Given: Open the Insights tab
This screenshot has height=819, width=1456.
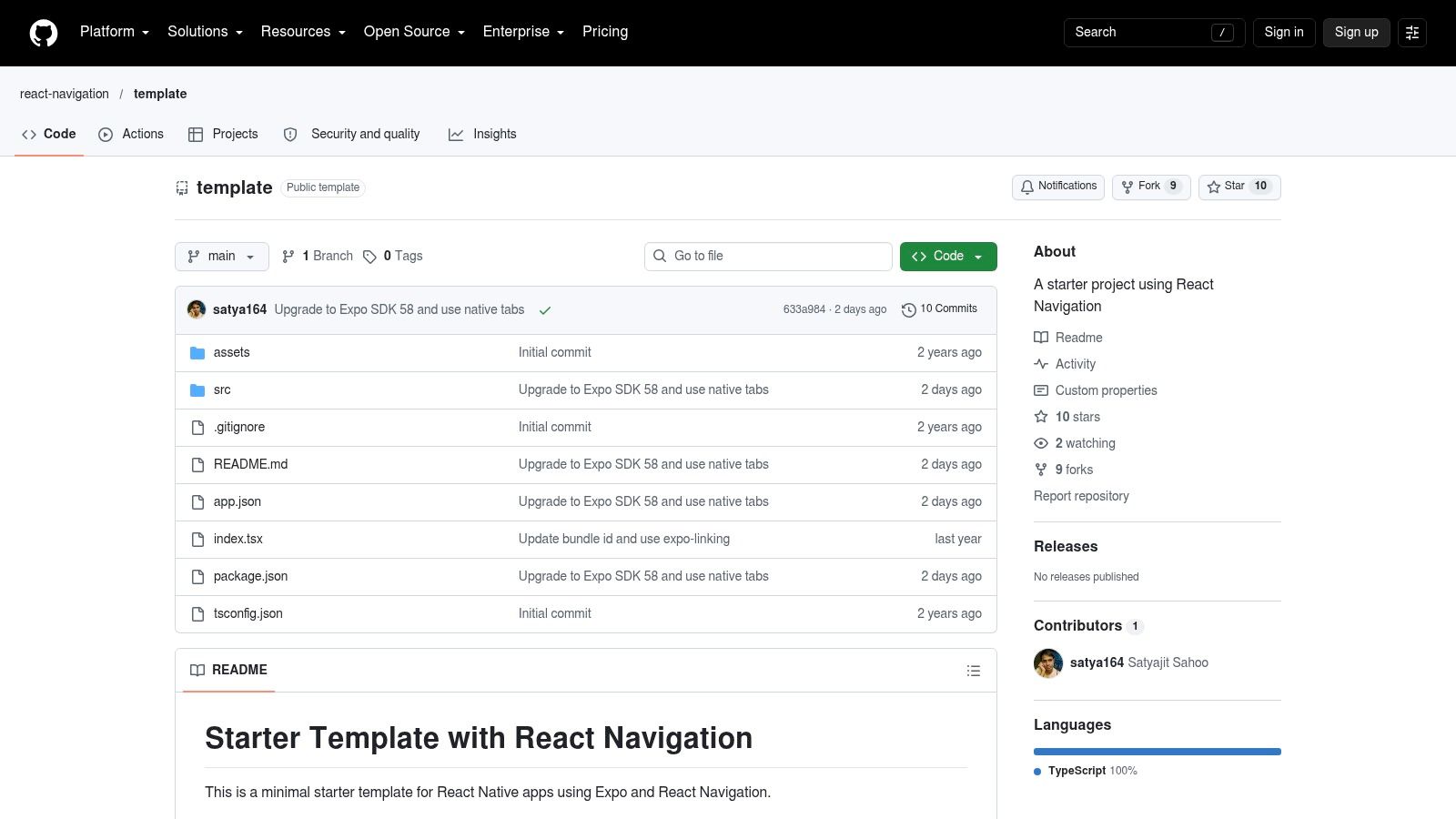Looking at the screenshot, I should [482, 134].
